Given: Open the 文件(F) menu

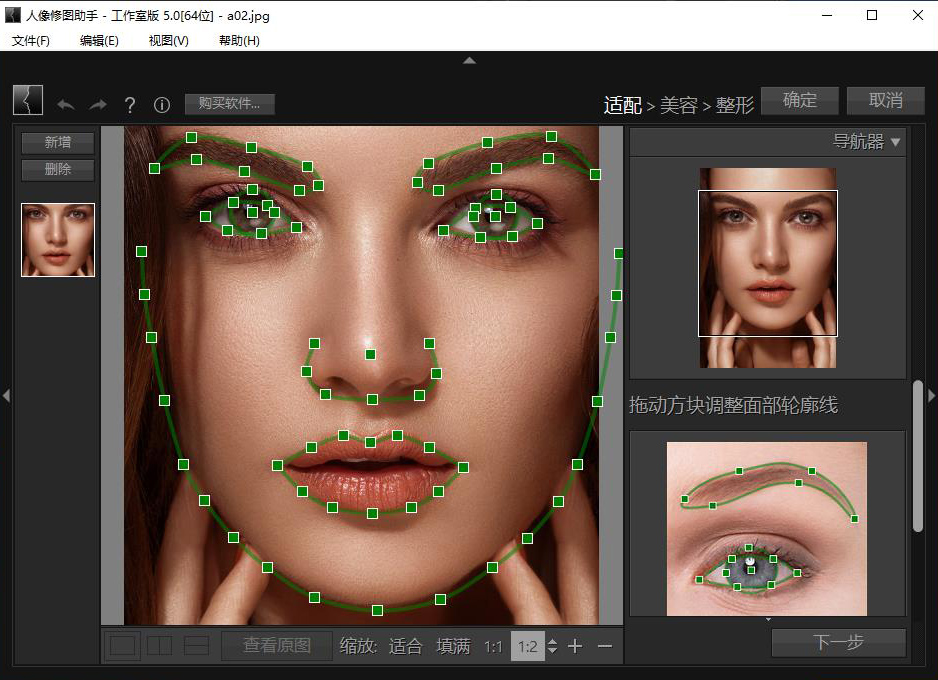Looking at the screenshot, I should click(31, 41).
